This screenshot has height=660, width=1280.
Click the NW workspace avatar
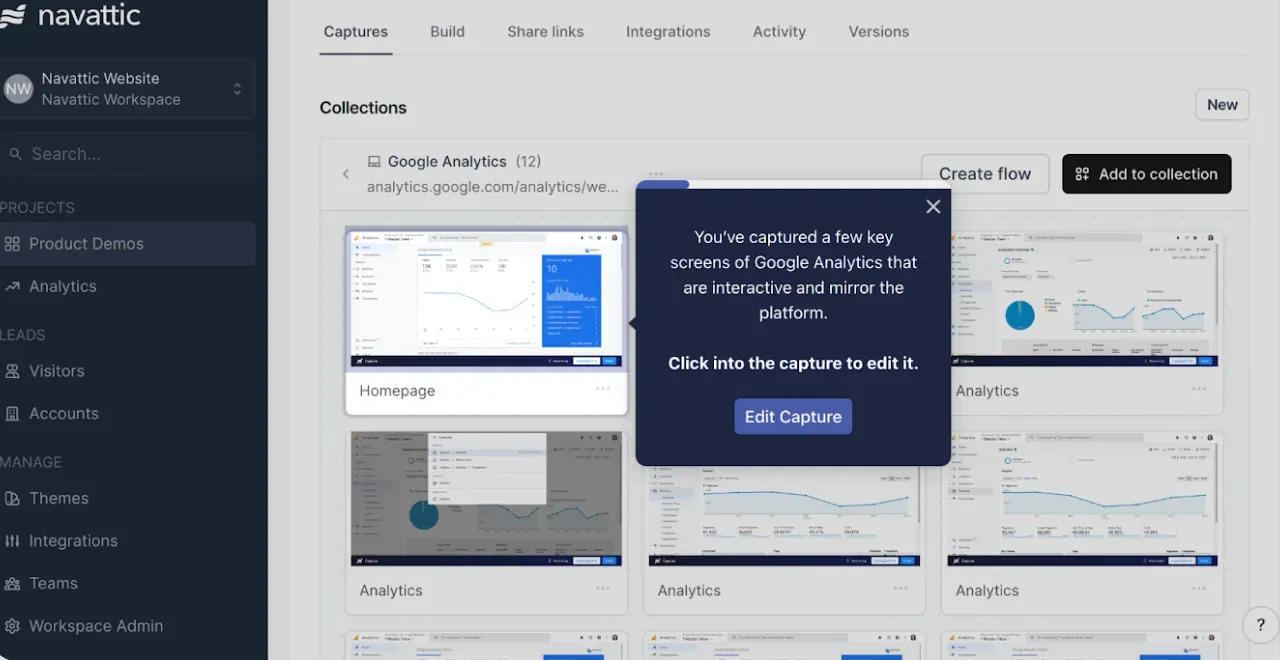point(18,89)
